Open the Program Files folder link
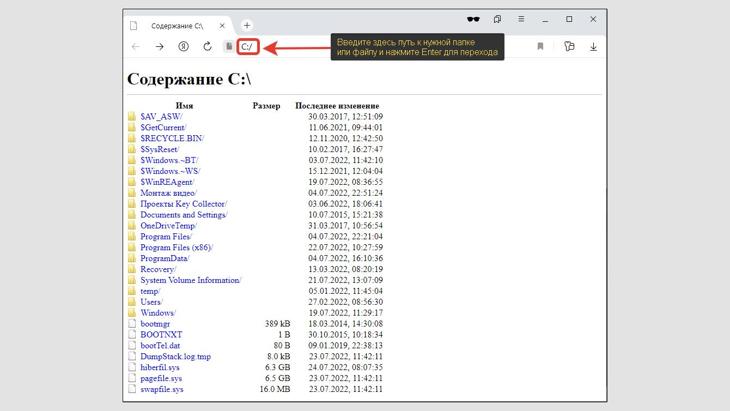The width and height of the screenshot is (730, 411). point(166,236)
